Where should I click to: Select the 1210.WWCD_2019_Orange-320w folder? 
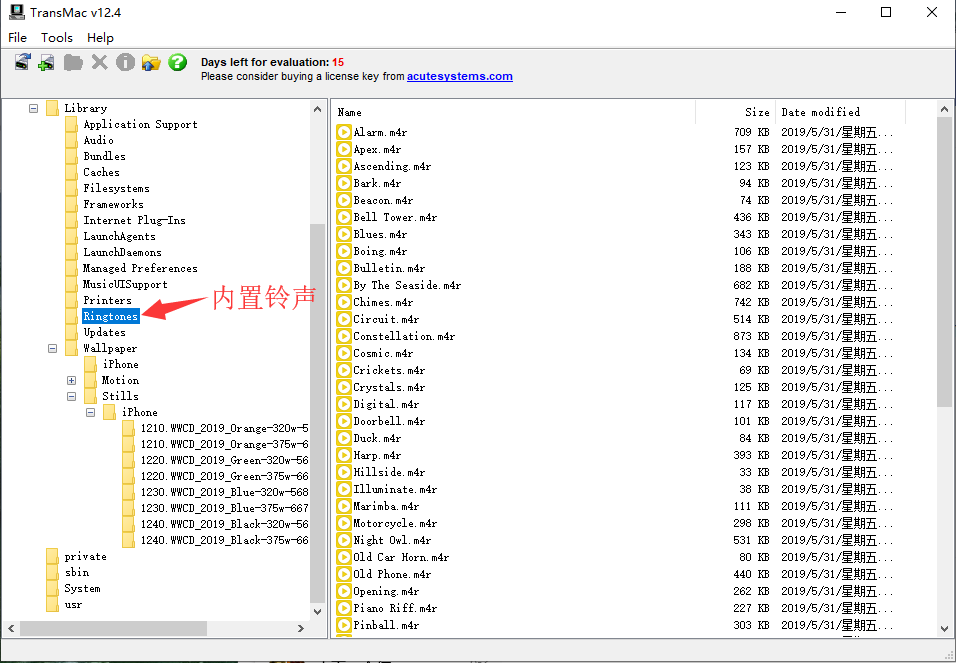pyautogui.click(x=224, y=428)
